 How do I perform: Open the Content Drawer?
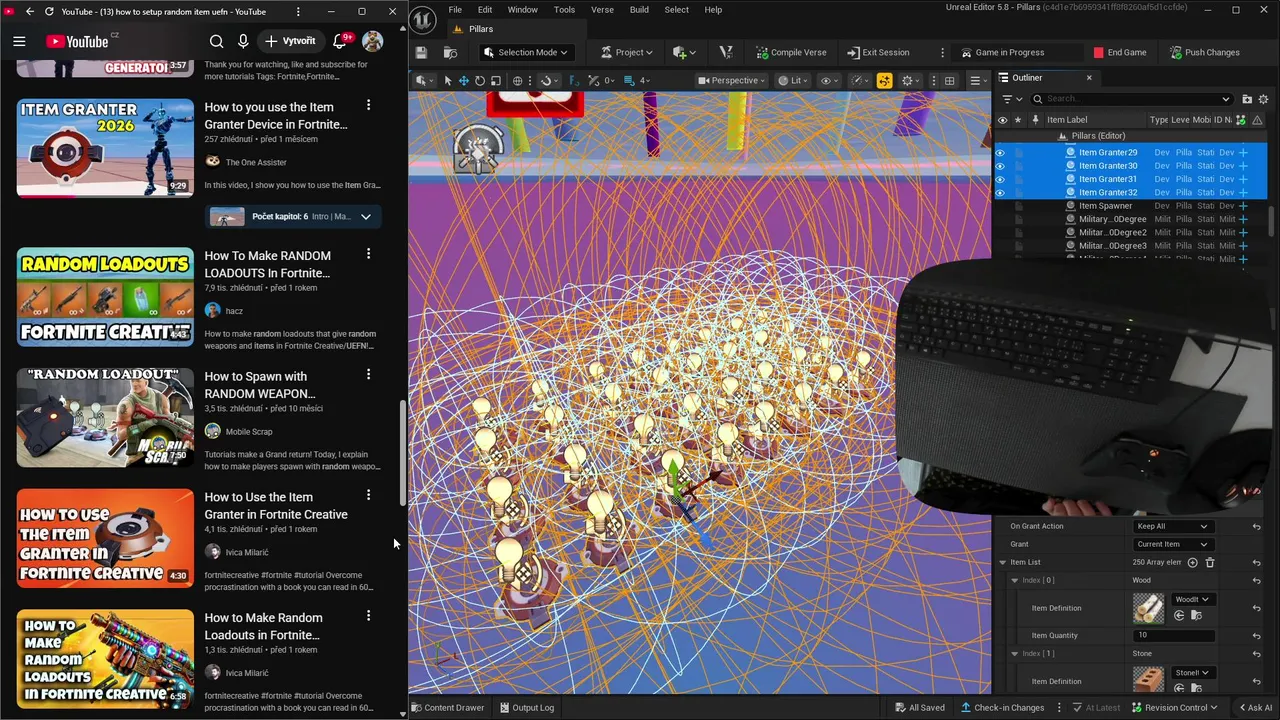point(448,707)
